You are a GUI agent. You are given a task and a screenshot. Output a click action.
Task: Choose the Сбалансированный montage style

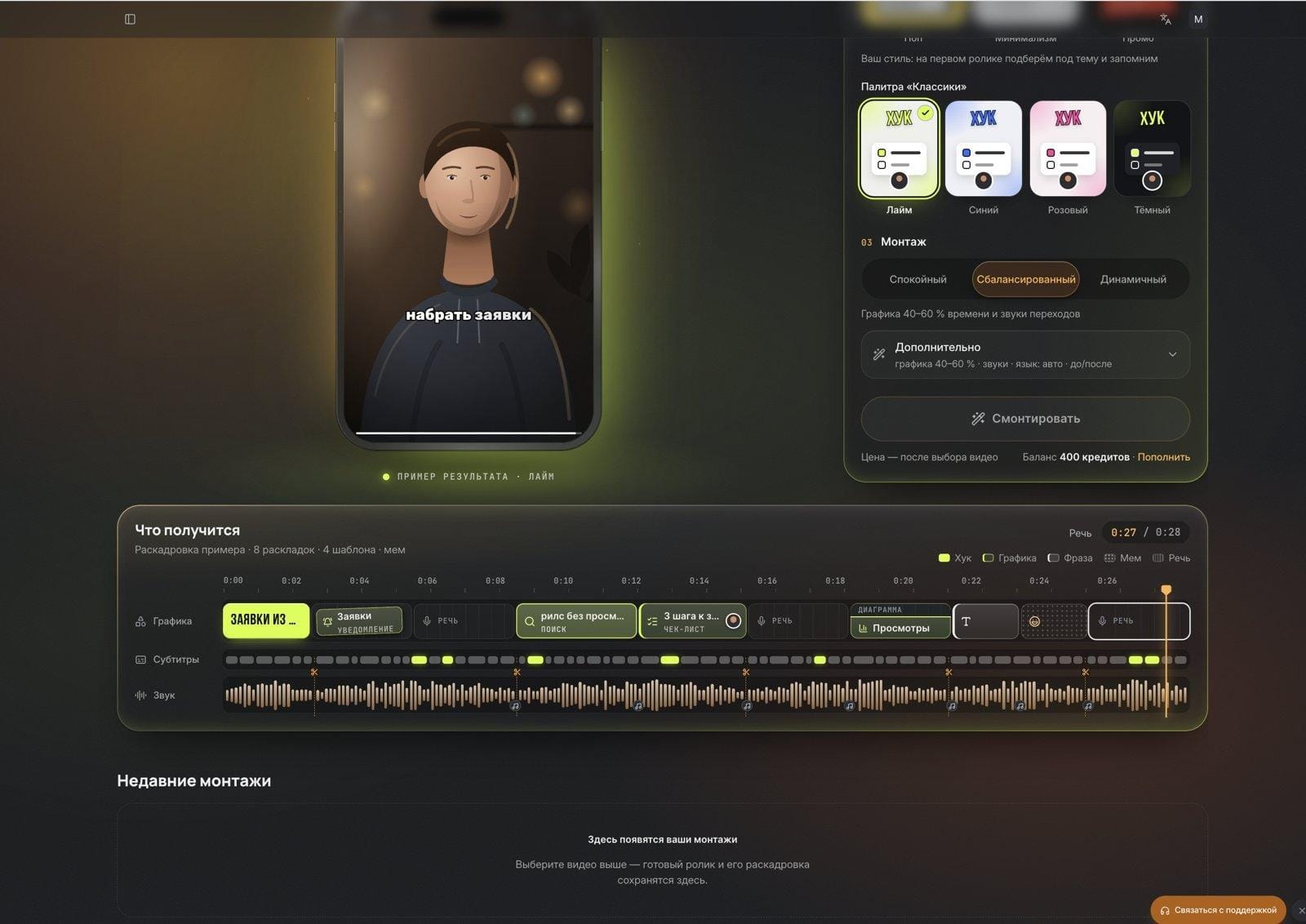tap(1025, 279)
